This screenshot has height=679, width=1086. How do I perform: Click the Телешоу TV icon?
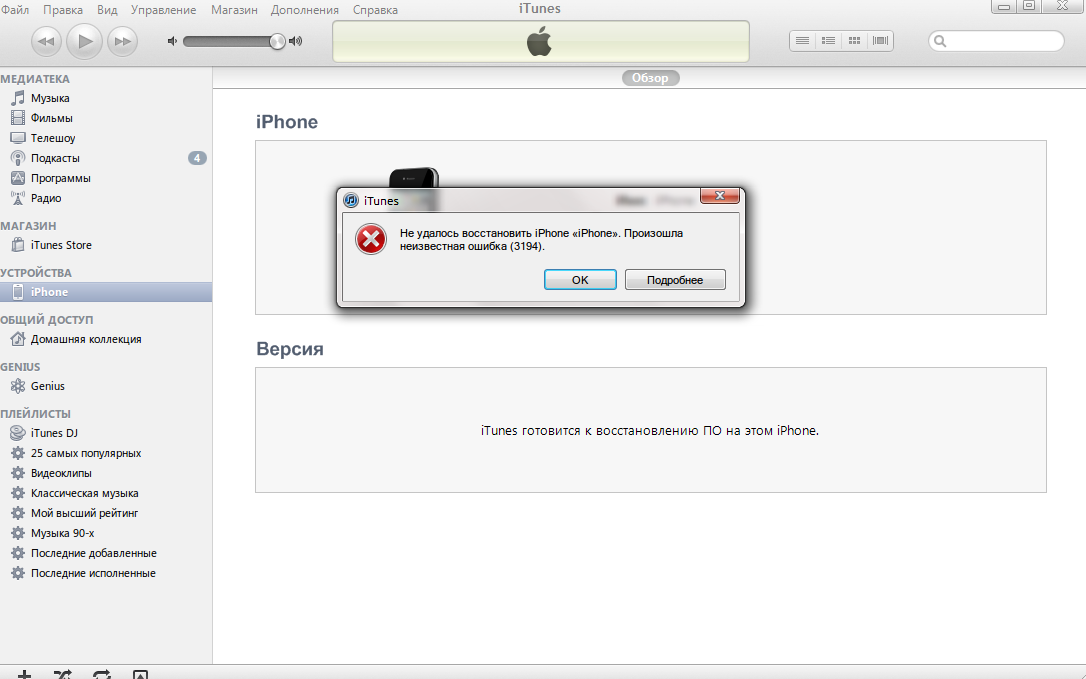(18, 138)
